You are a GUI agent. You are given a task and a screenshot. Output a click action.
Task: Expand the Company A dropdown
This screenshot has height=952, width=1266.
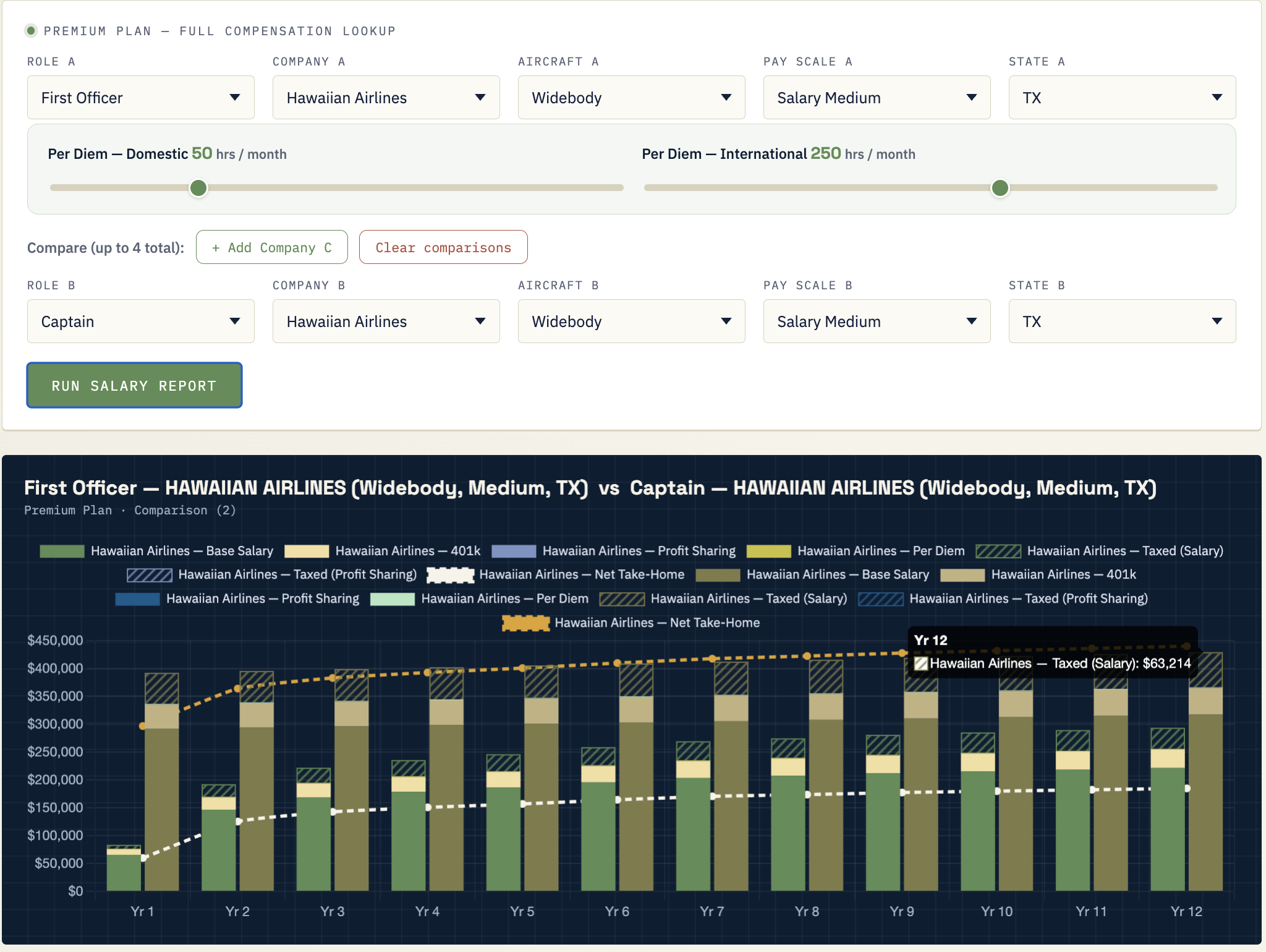click(x=386, y=98)
